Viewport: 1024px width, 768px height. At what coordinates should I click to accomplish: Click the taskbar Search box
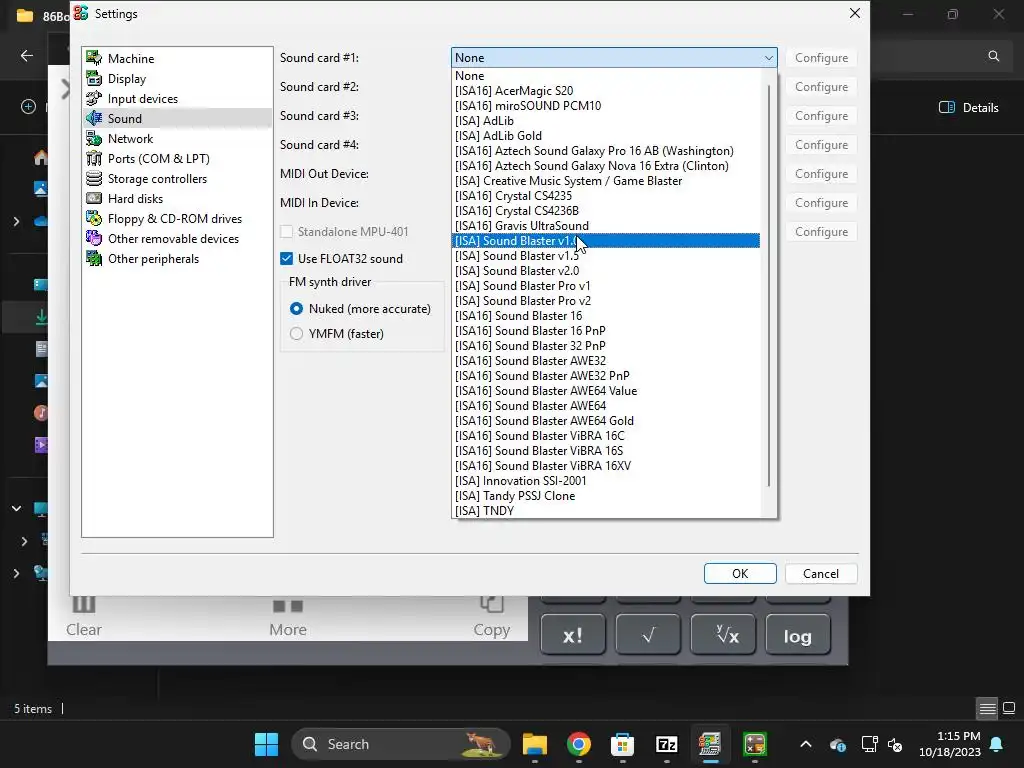pyautogui.click(x=400, y=744)
